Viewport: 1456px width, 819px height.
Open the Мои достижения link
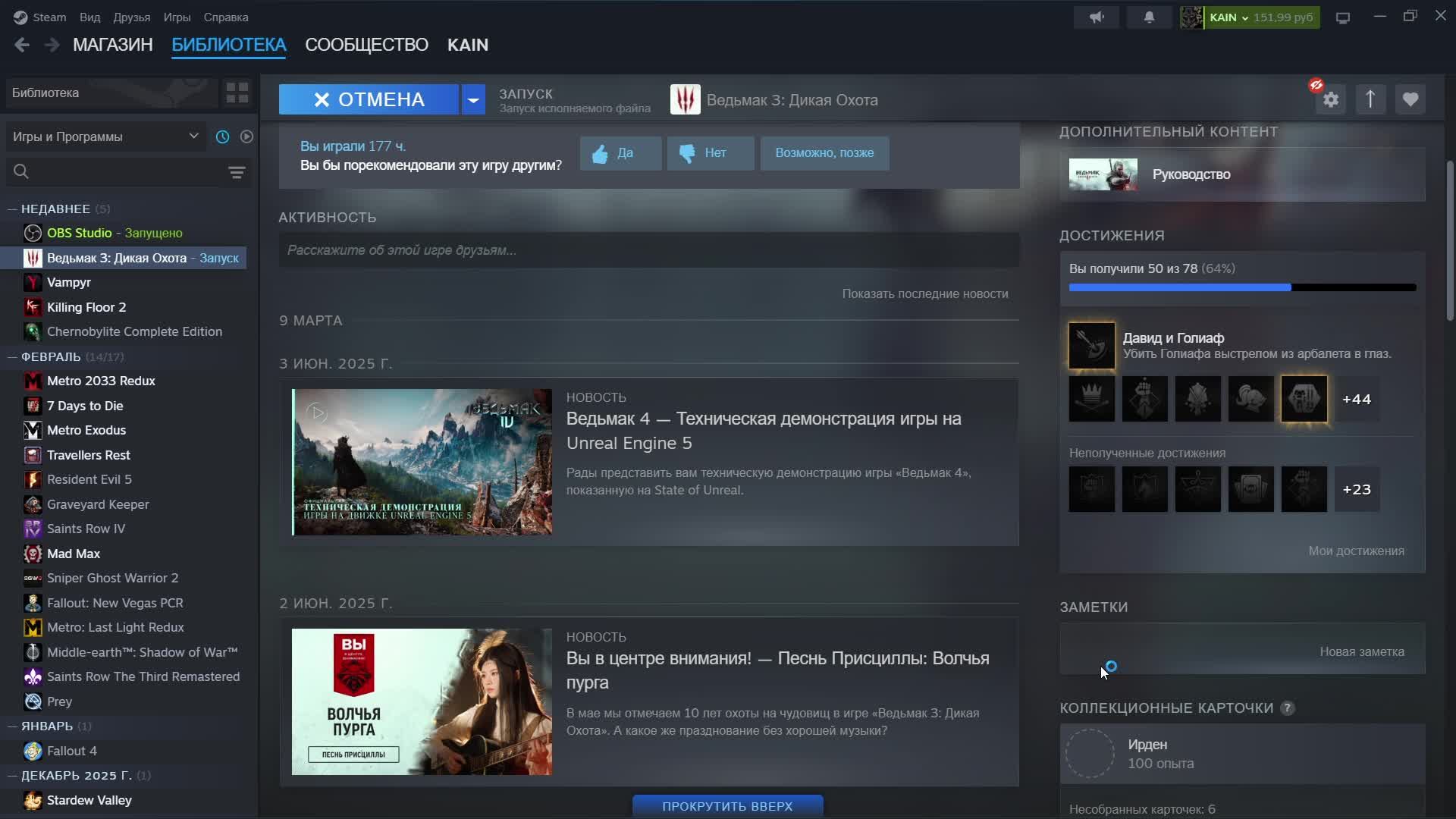click(x=1356, y=551)
